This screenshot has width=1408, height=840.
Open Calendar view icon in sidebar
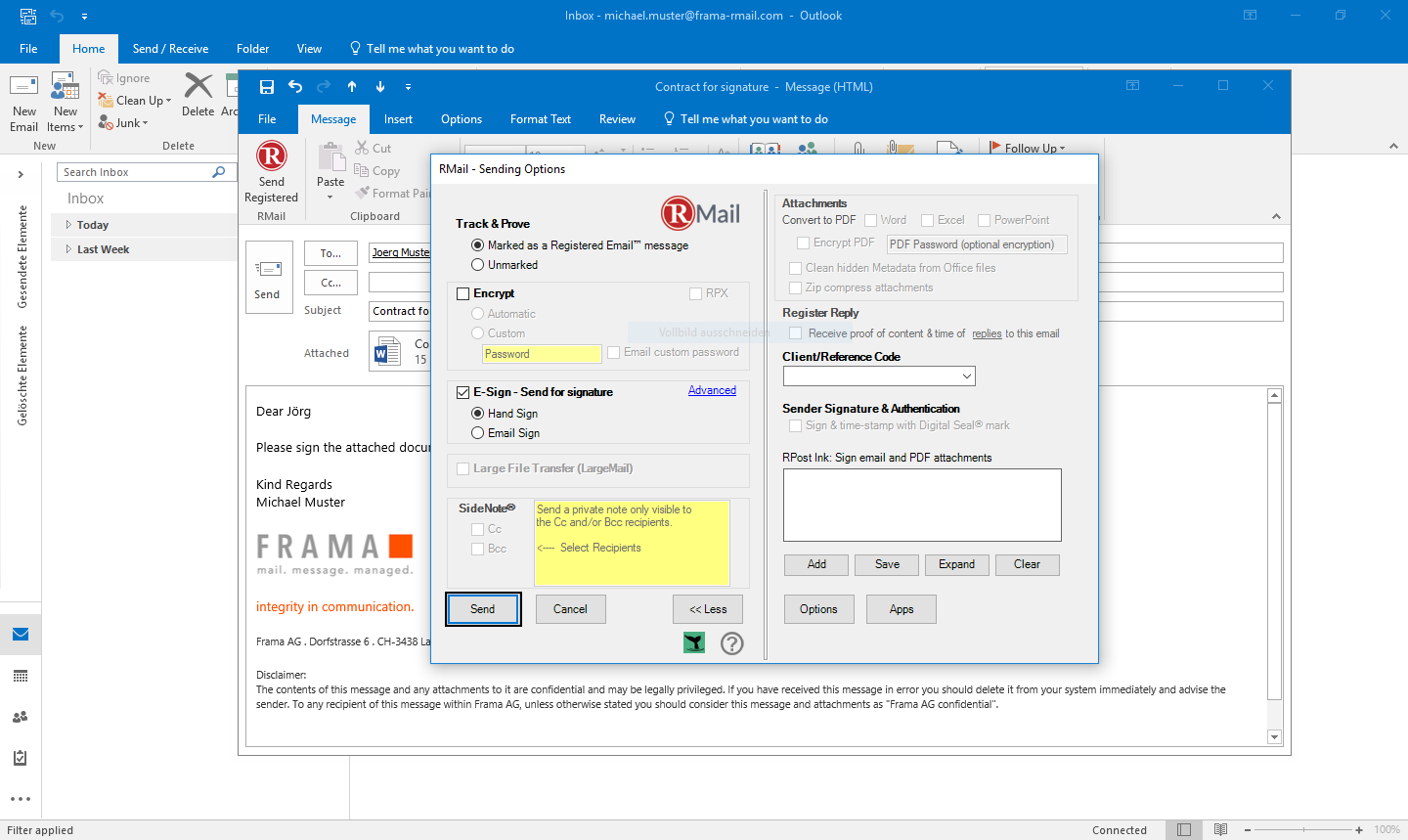click(x=21, y=676)
